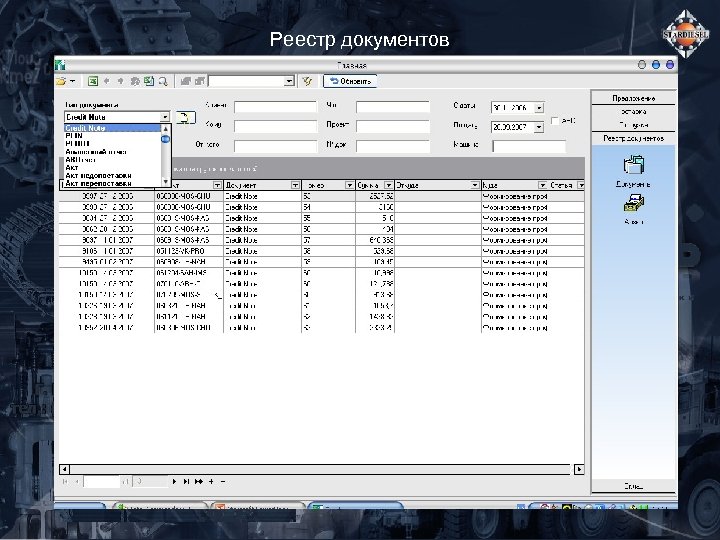Open the folder icon in the toolbar
720x540 pixels.
(61, 81)
